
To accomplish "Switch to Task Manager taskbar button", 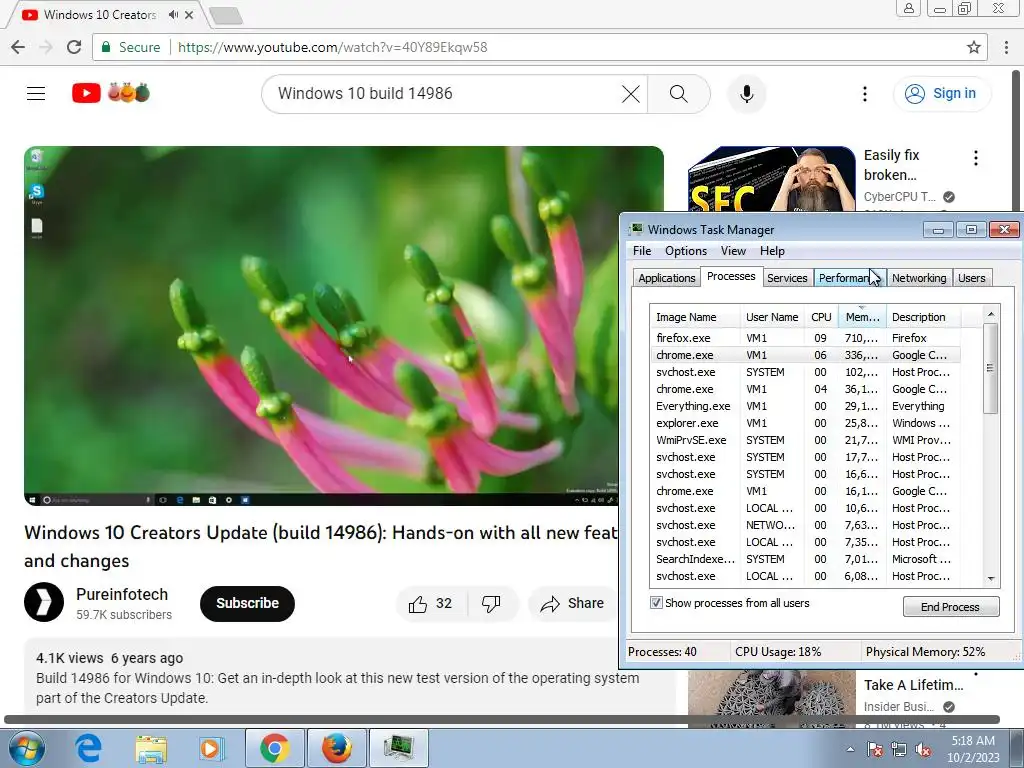I will (398, 748).
